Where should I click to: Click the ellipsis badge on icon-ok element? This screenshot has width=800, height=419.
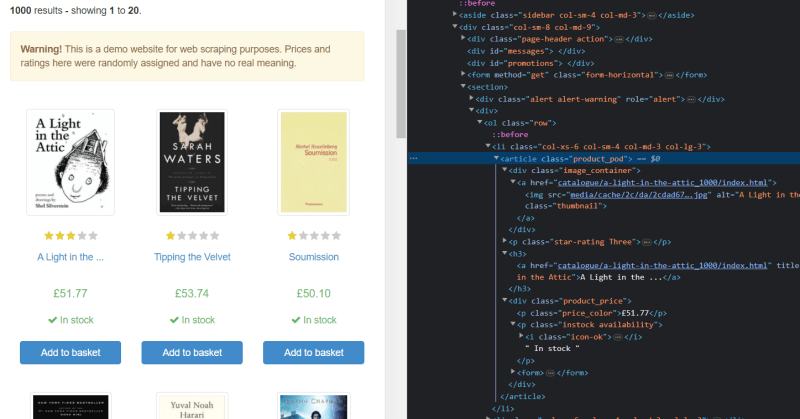[x=618, y=337]
